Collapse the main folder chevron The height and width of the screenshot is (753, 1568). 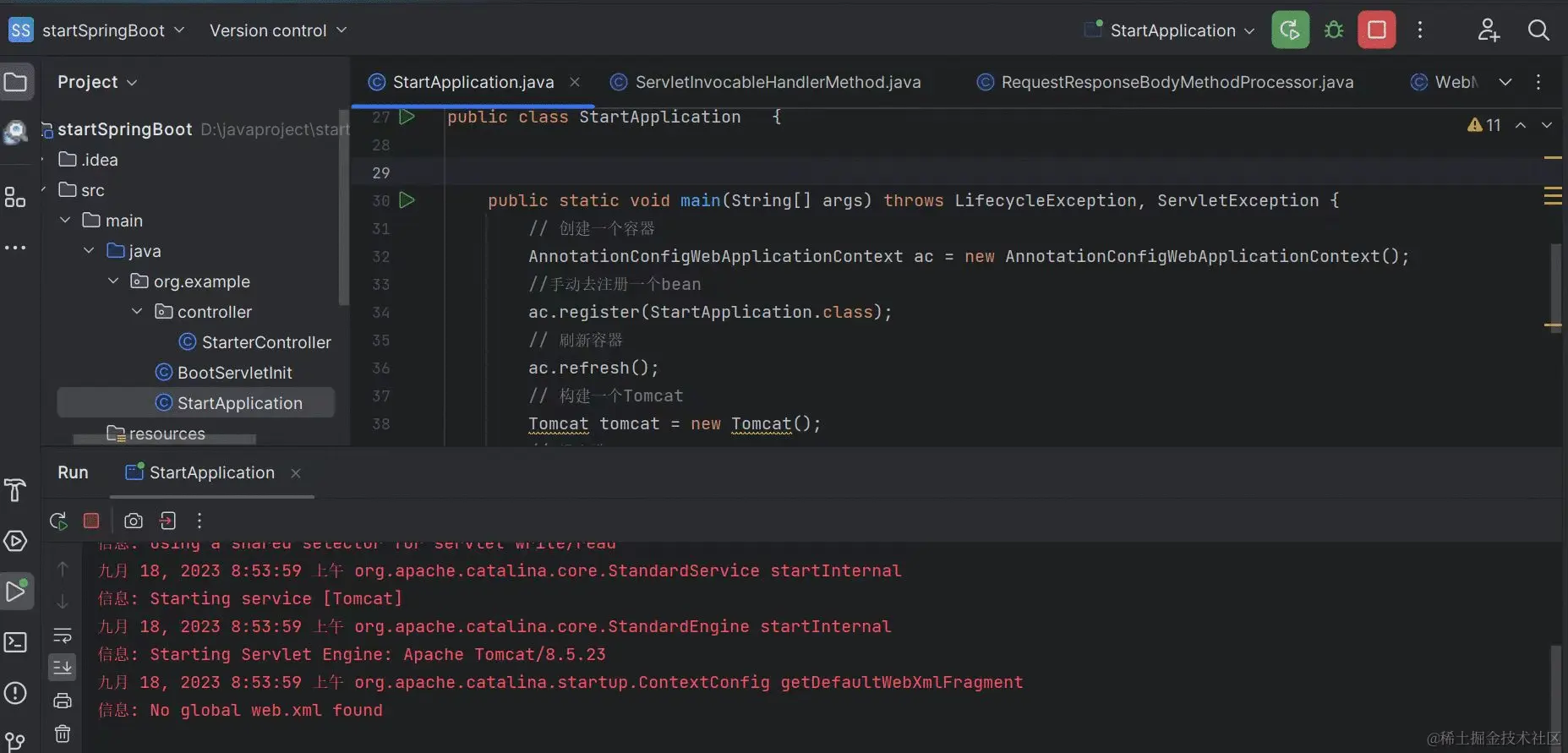click(x=65, y=221)
